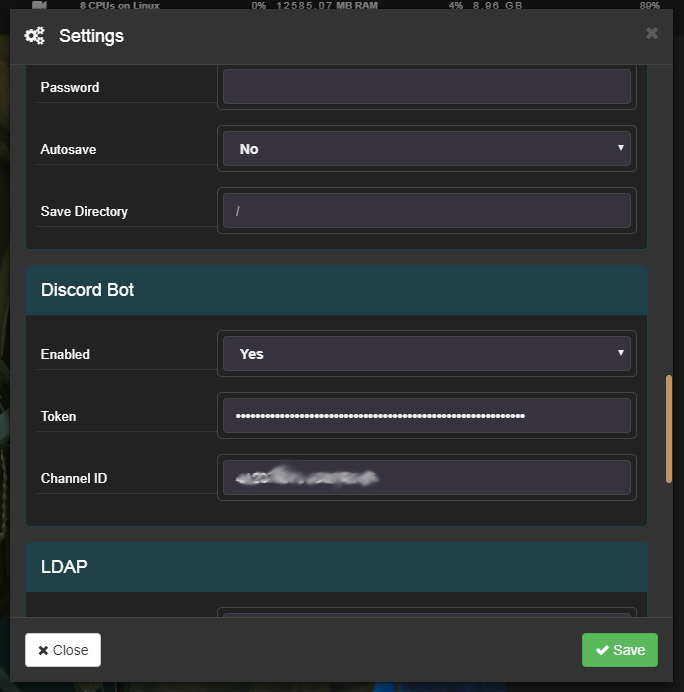The image size is (684, 692).
Task: Click the Save Directory input field
Action: 427,211
